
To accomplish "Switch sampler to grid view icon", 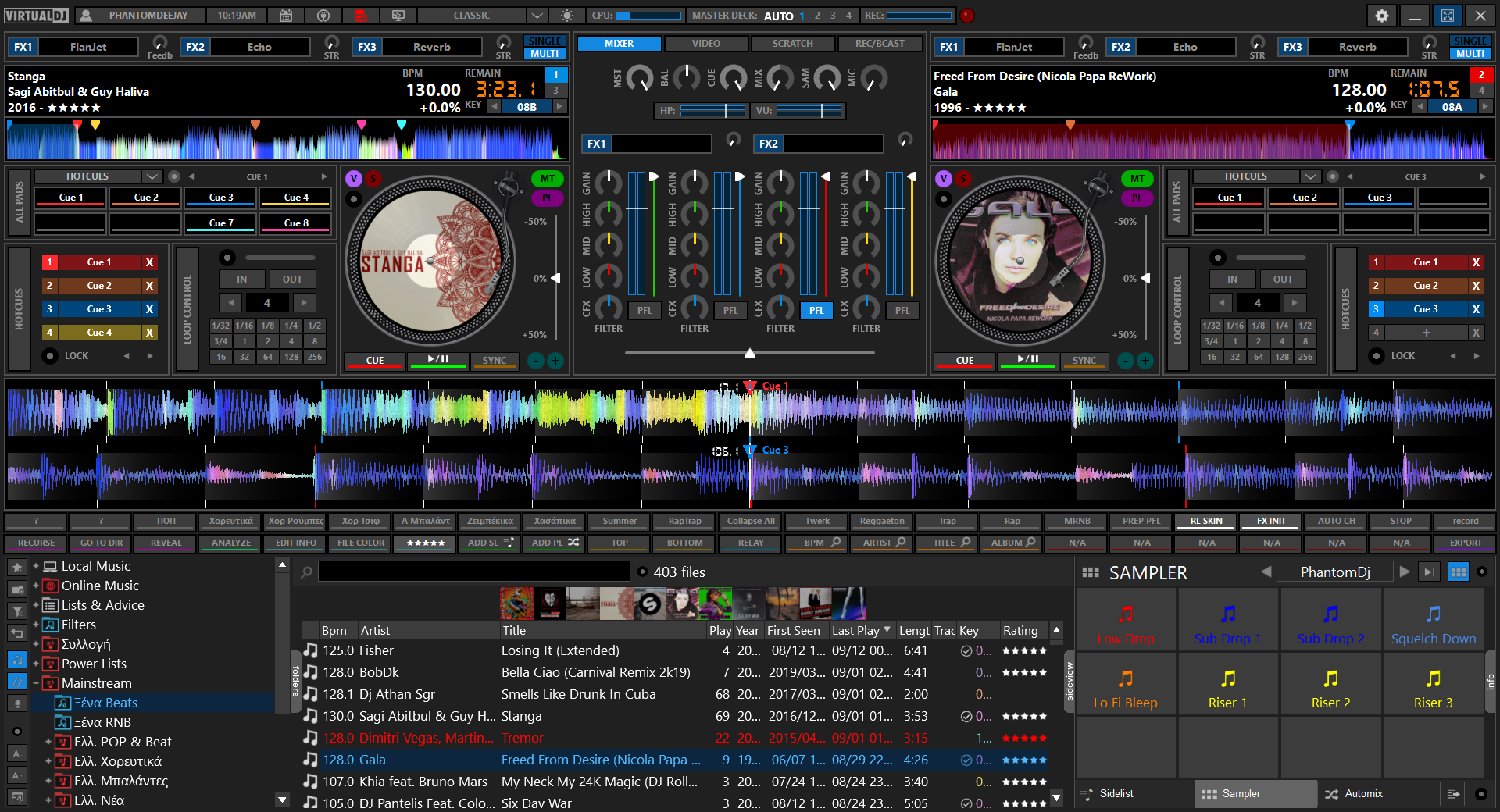I will coord(1458,572).
